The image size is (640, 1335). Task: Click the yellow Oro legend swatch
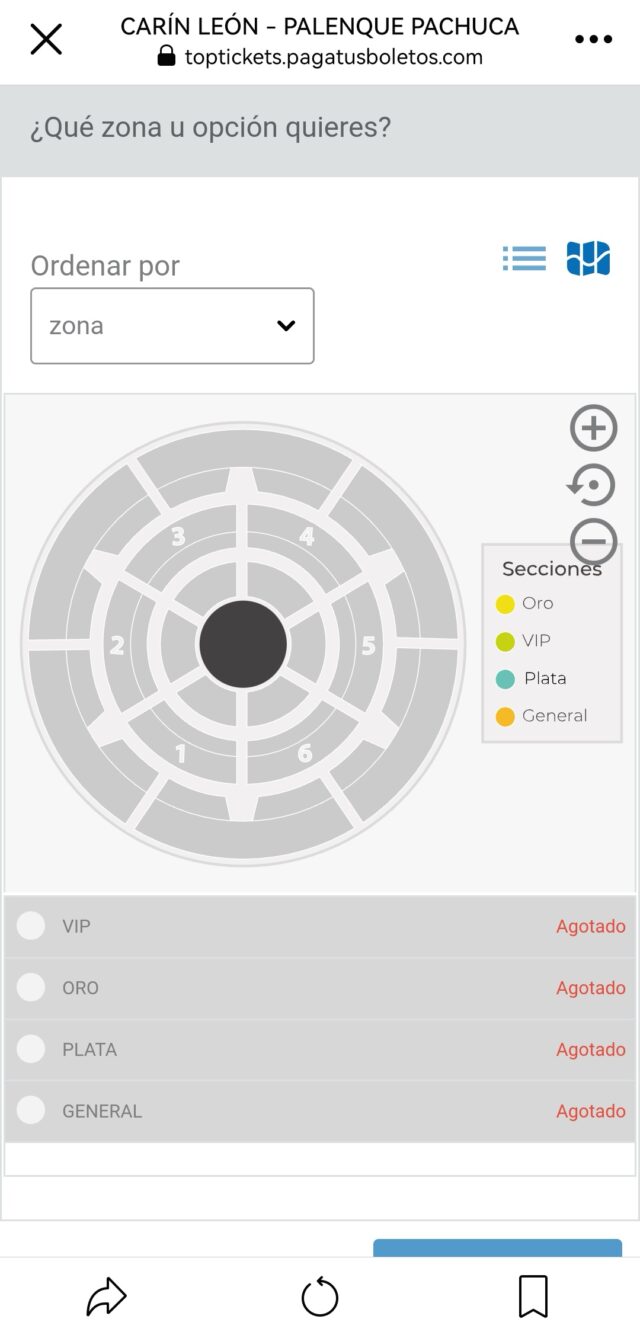(x=505, y=604)
